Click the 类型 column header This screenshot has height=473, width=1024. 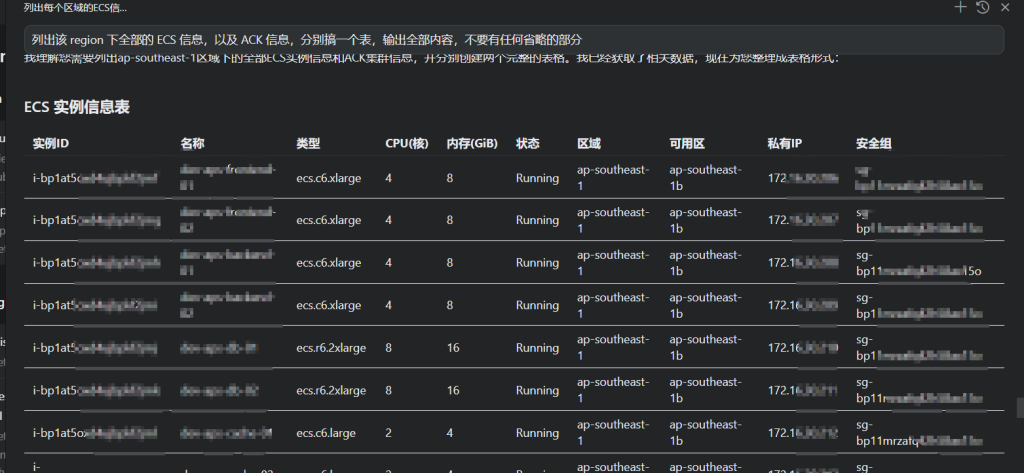308,144
